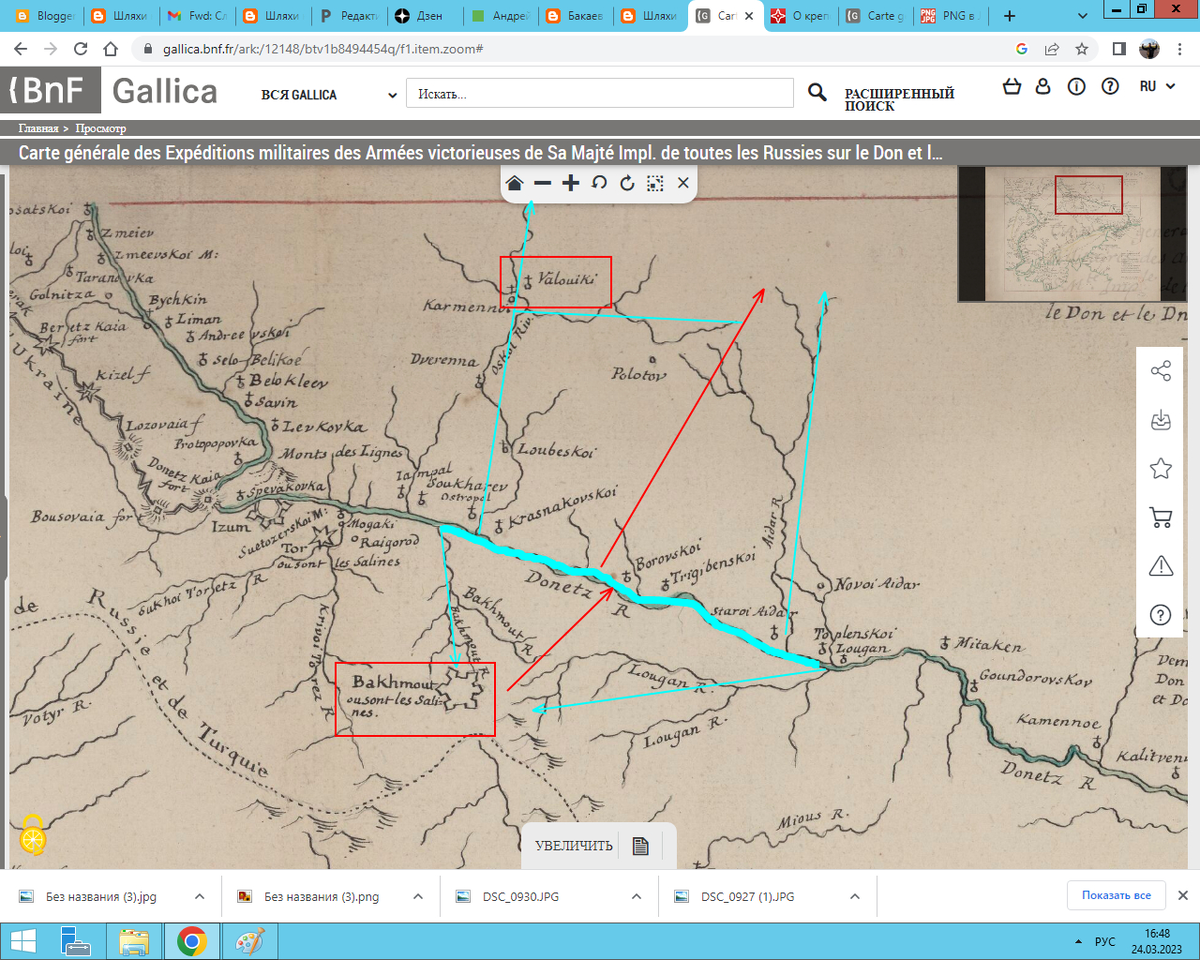Screen dimensions: 1200x960
Task: Zoom out with the minus icon
Action: click(x=542, y=183)
